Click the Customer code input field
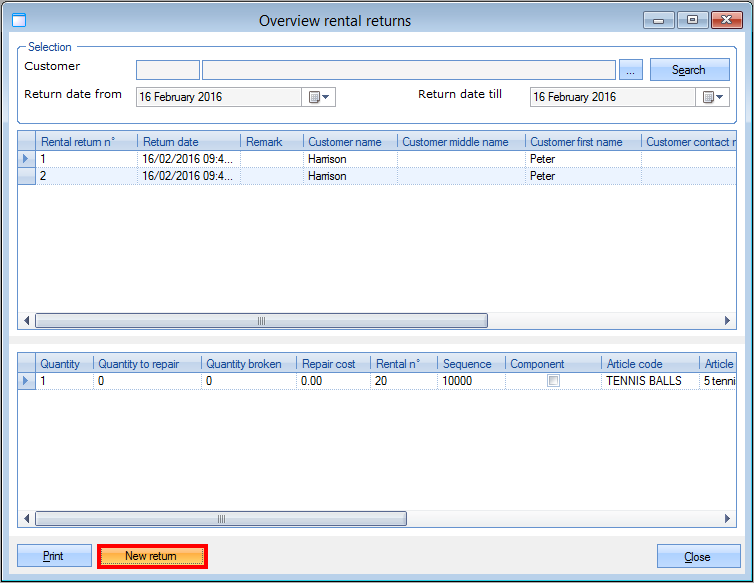 click(x=167, y=70)
